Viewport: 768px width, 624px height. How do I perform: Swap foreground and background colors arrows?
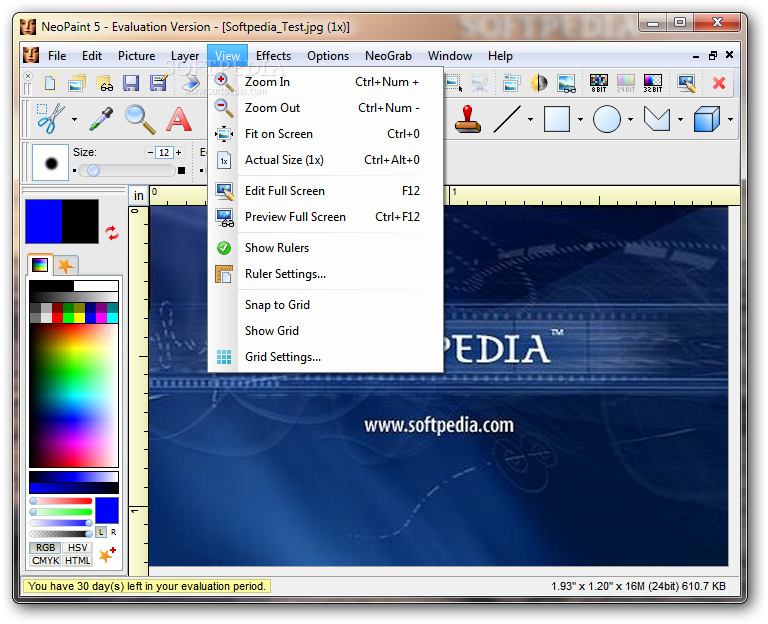tap(112, 233)
